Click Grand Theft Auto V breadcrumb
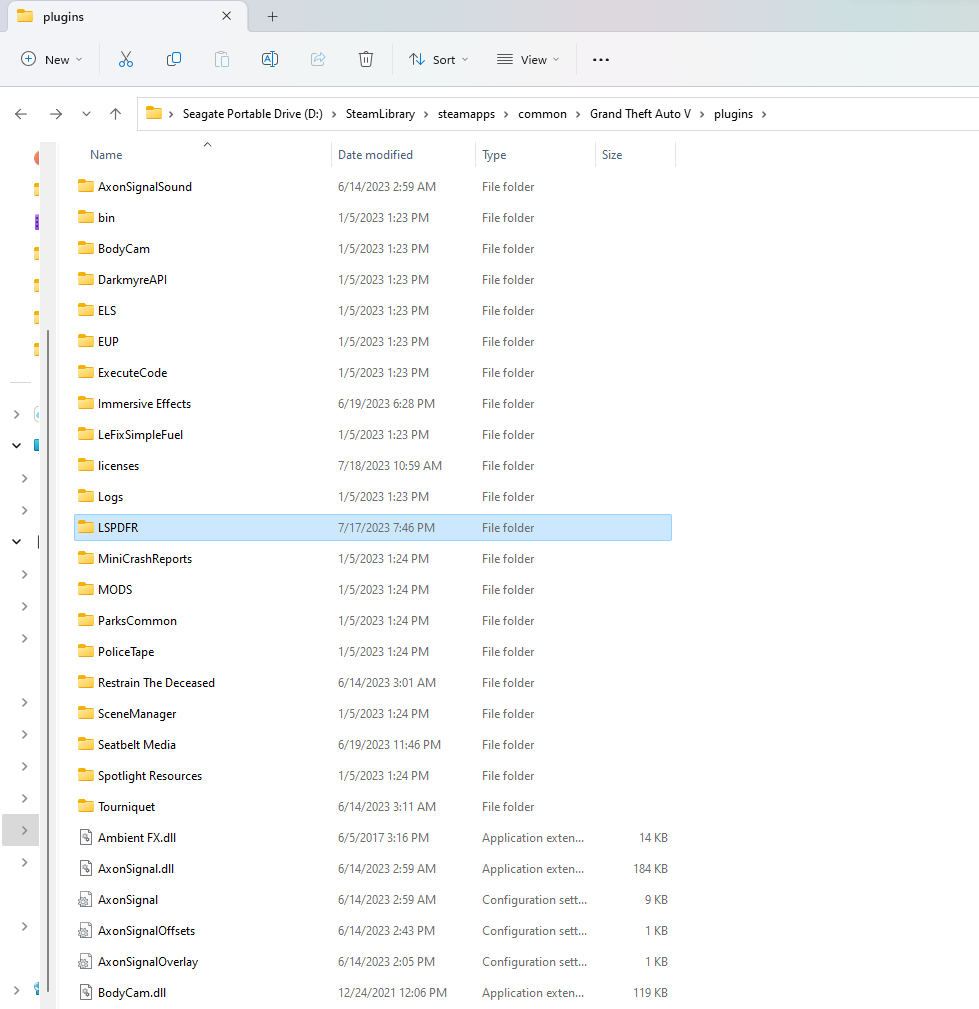This screenshot has height=1009, width=979. coord(640,114)
